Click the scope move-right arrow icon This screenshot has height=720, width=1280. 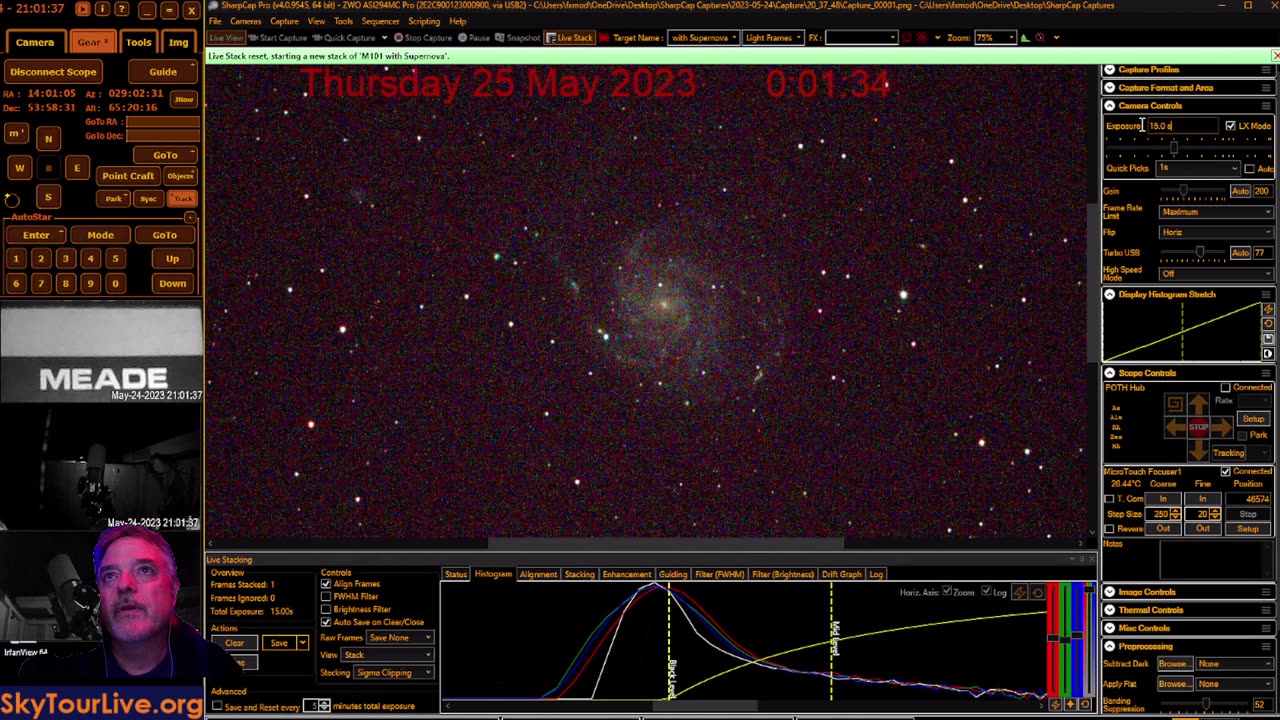click(x=1222, y=428)
